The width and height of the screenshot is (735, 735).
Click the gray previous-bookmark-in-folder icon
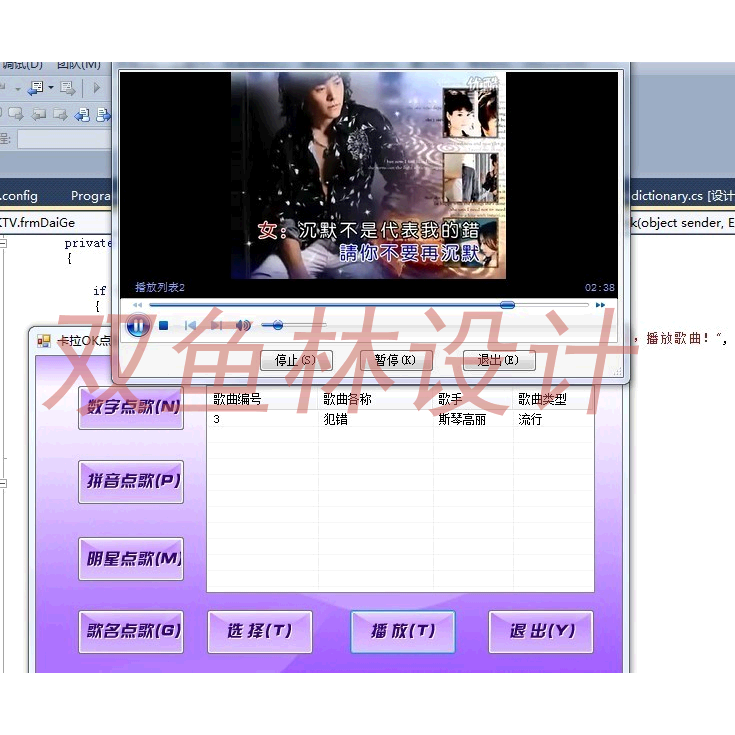point(38,114)
